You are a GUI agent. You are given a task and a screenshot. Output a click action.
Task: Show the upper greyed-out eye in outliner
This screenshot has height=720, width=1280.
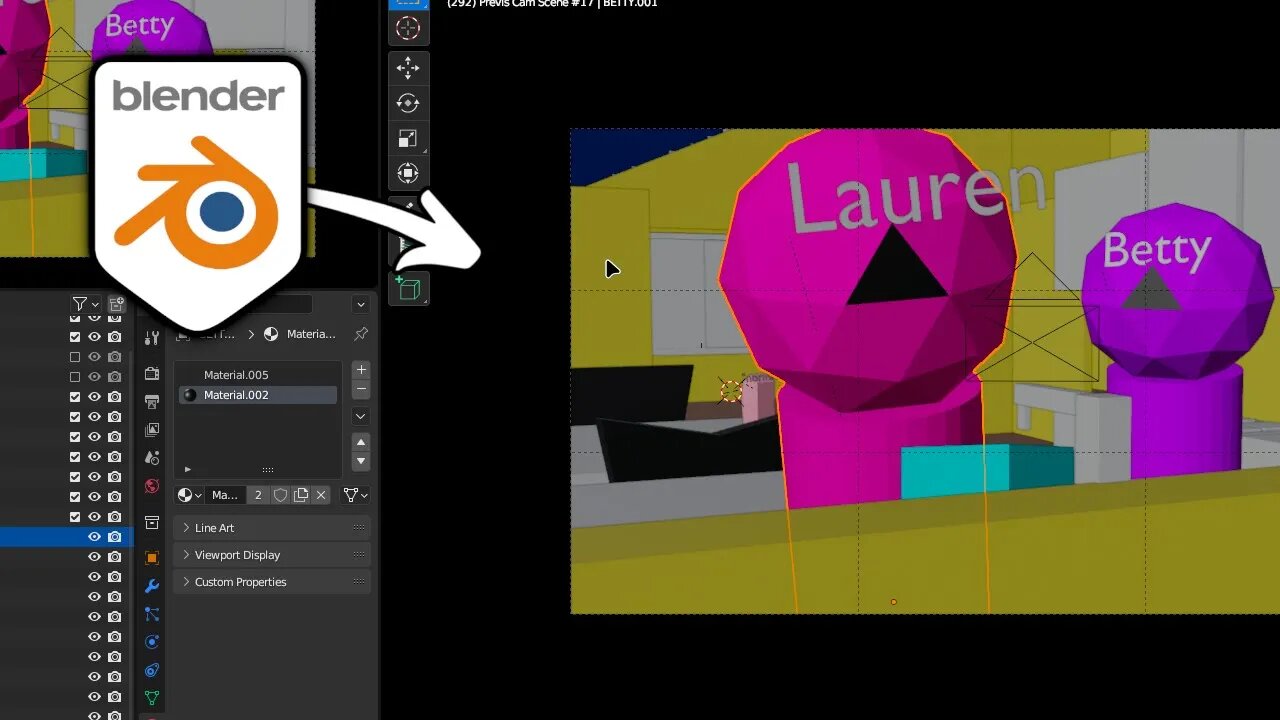click(x=95, y=357)
